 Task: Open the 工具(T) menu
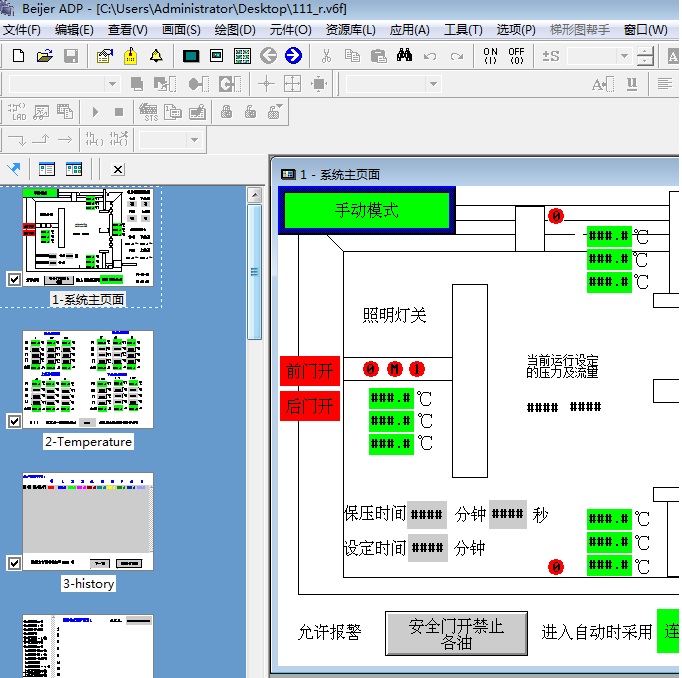[463, 30]
